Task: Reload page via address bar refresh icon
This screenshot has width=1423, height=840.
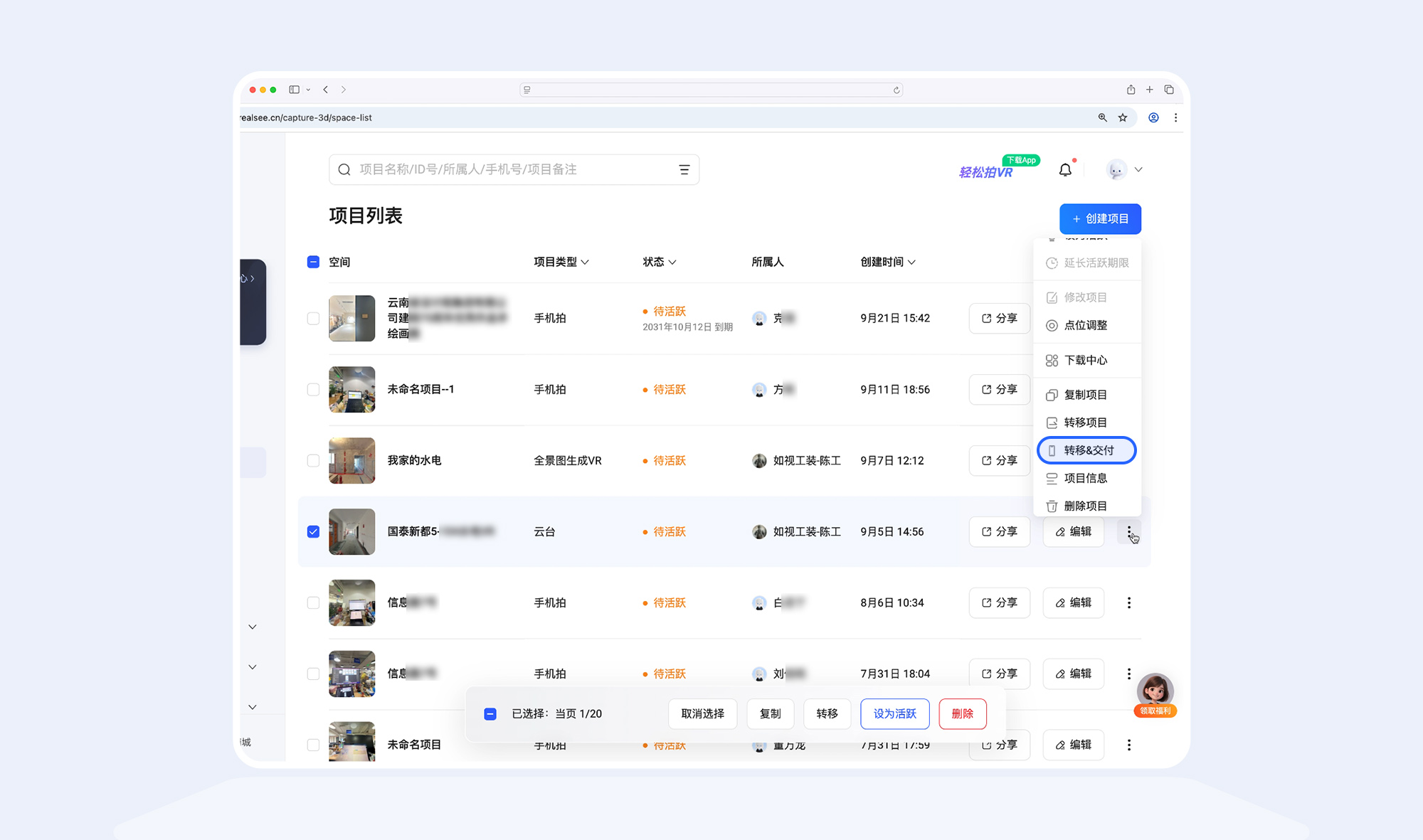Action: pyautogui.click(x=896, y=90)
